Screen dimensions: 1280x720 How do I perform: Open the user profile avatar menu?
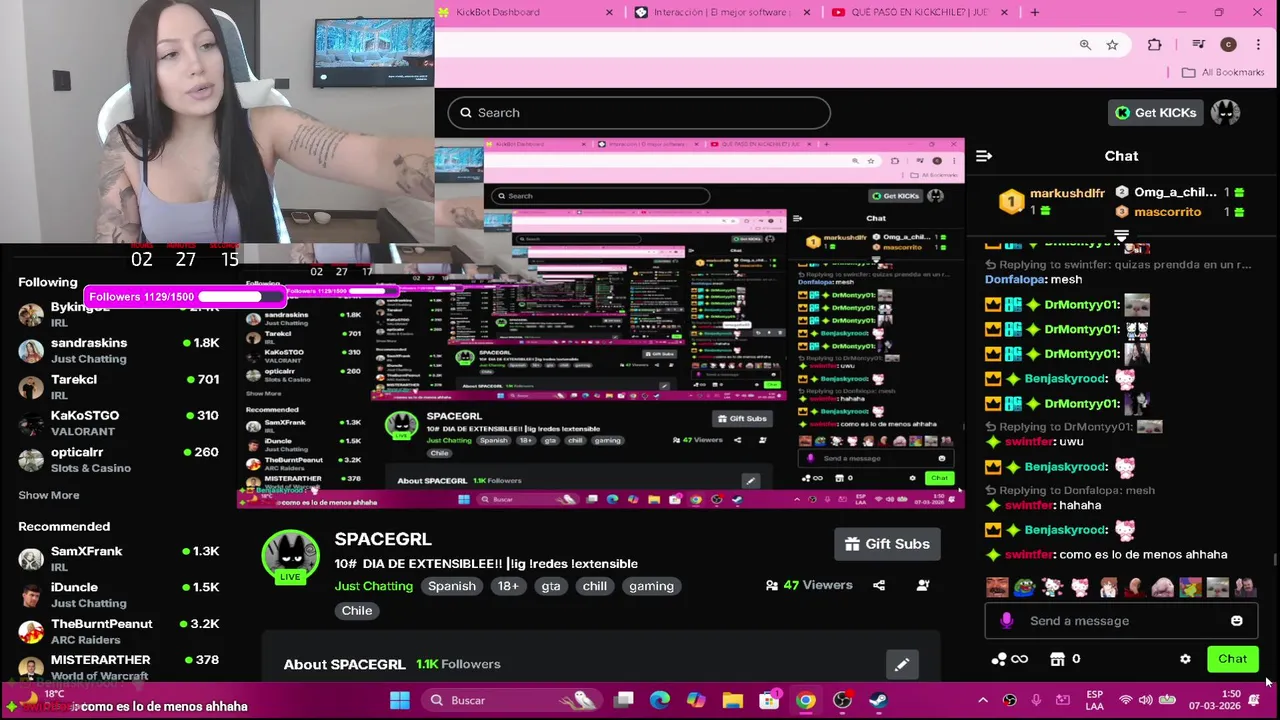tap(1225, 113)
